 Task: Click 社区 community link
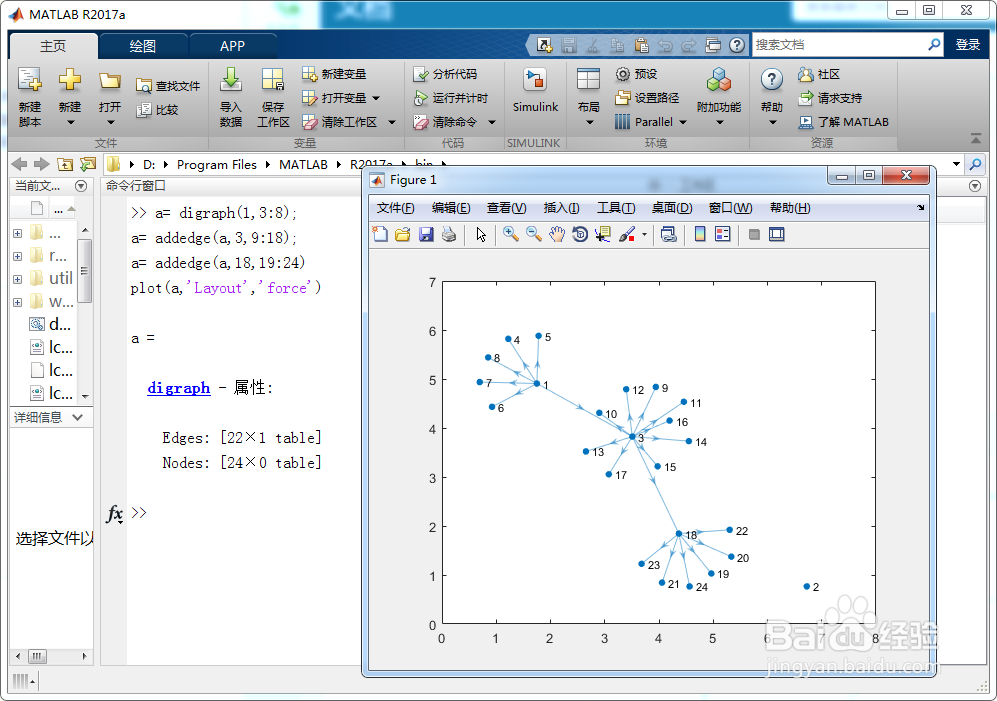pos(819,74)
